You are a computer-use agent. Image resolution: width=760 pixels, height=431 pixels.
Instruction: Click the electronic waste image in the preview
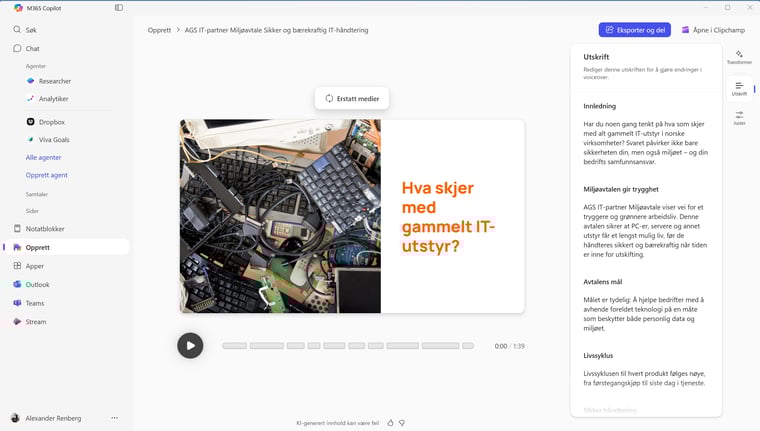pos(280,216)
